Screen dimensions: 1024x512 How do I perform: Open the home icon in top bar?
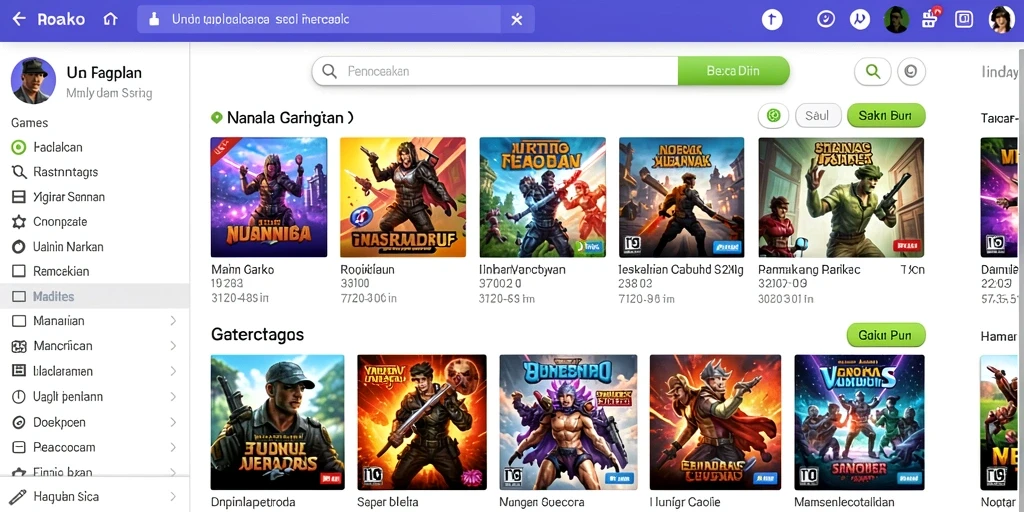pos(110,19)
